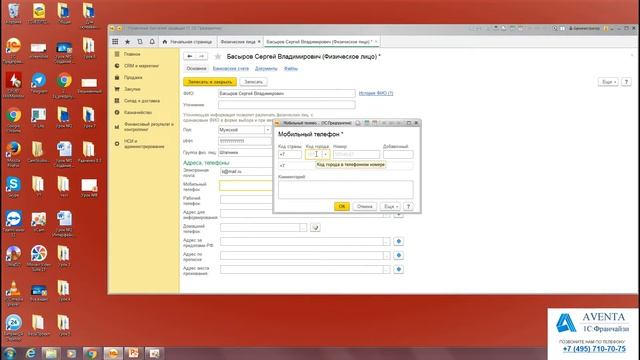The width and height of the screenshot is (640, 360).
Task: Switch to the Физические лица tab
Action: (238, 42)
